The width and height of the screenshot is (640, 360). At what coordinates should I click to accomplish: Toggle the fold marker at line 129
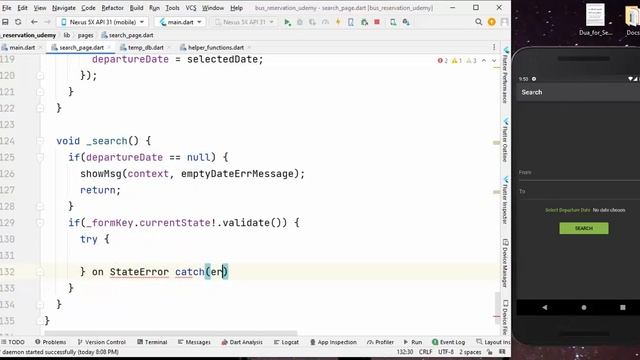(x=40, y=222)
